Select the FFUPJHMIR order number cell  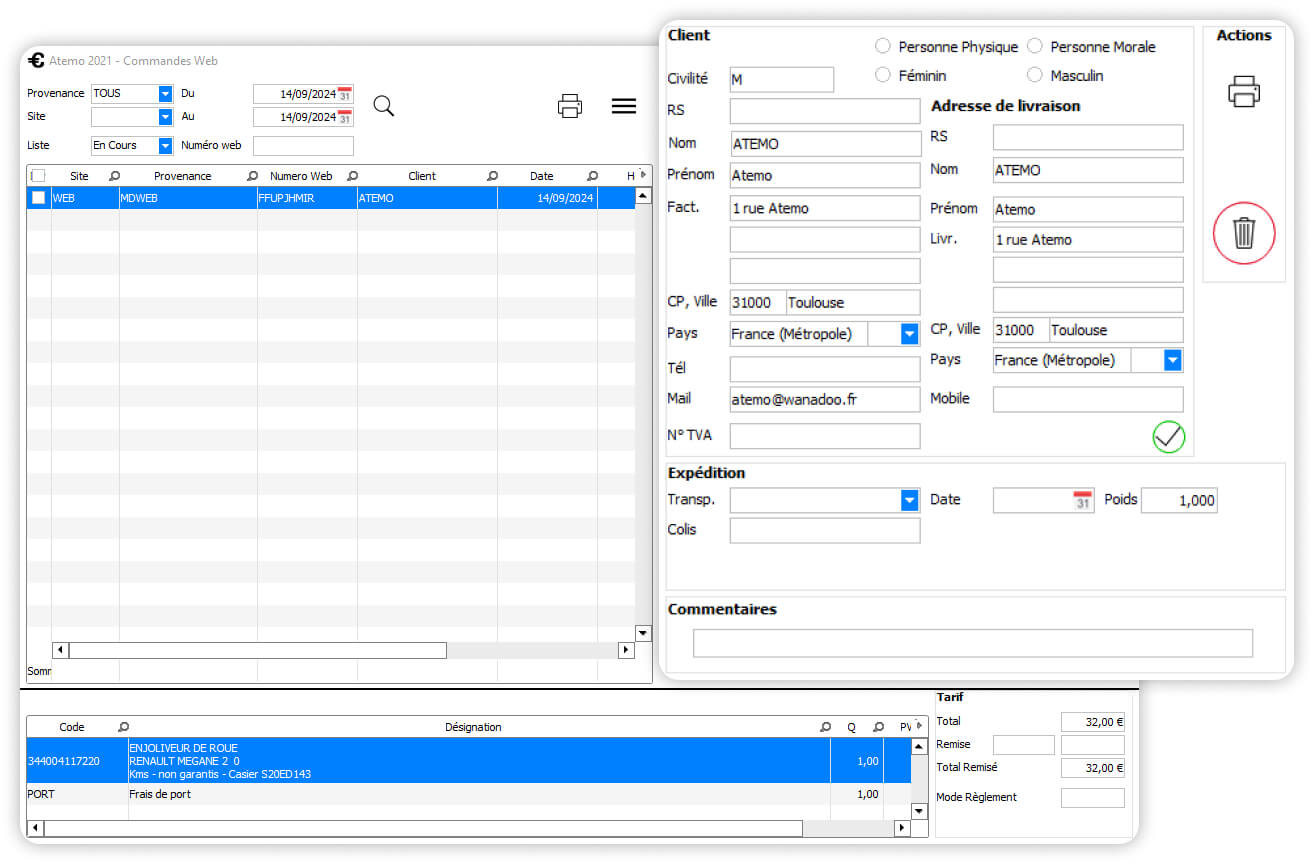307,198
